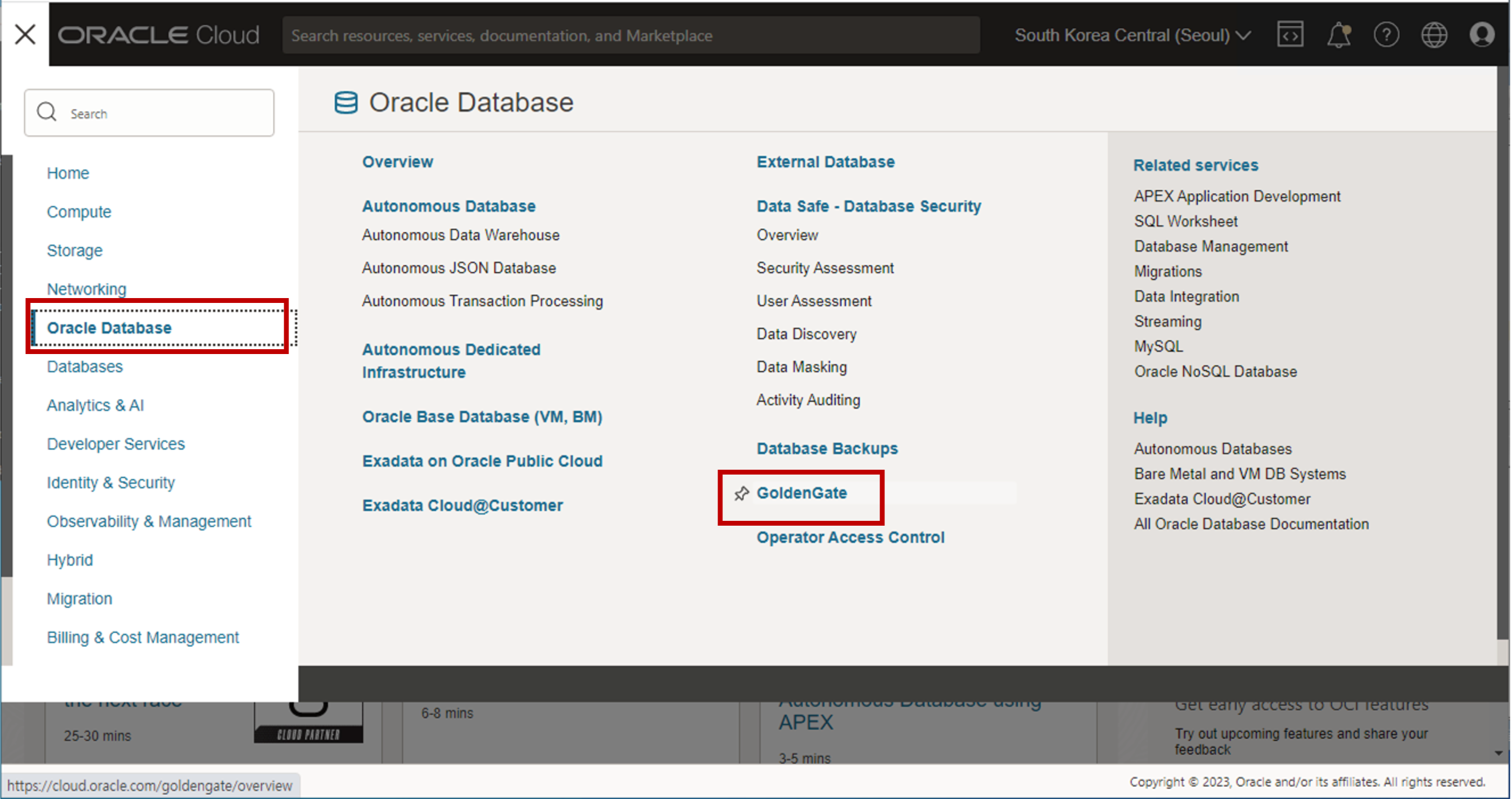
Task: Open Database Backups
Action: point(827,449)
